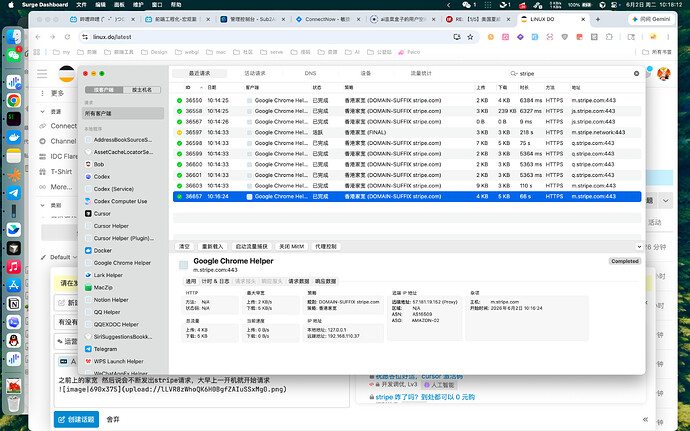Click the WeChat icon in menu bar
Screen dimensions: 690x431
pyautogui.click(x=466, y=5)
